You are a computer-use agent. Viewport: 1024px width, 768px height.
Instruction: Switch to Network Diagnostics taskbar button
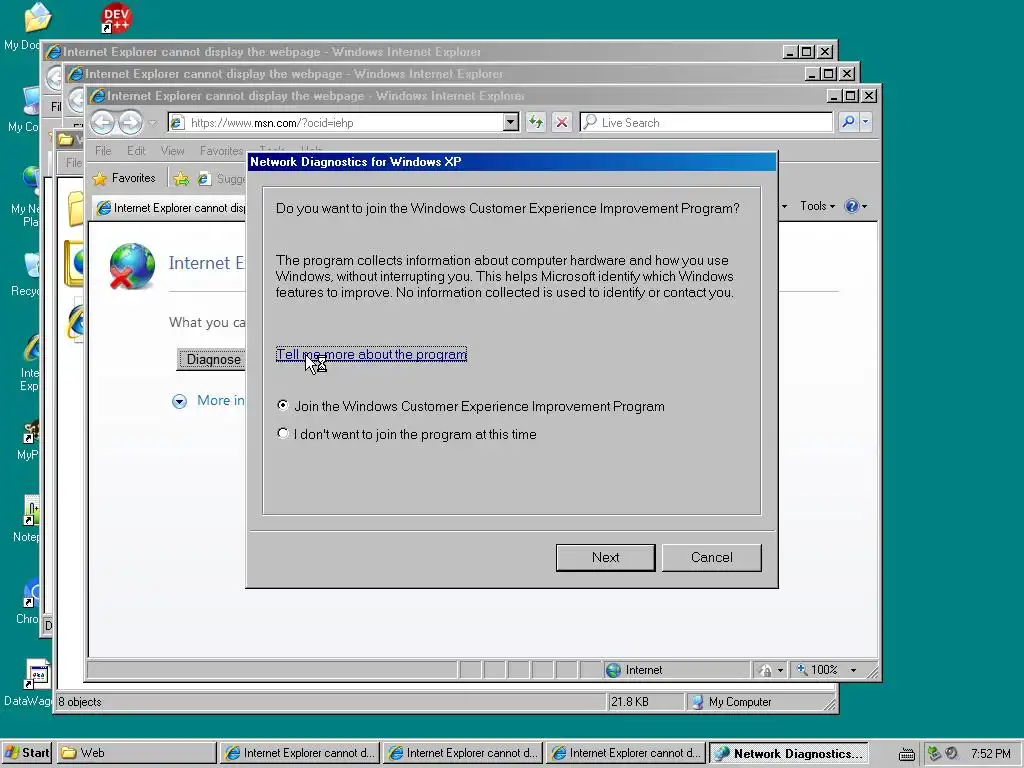789,753
